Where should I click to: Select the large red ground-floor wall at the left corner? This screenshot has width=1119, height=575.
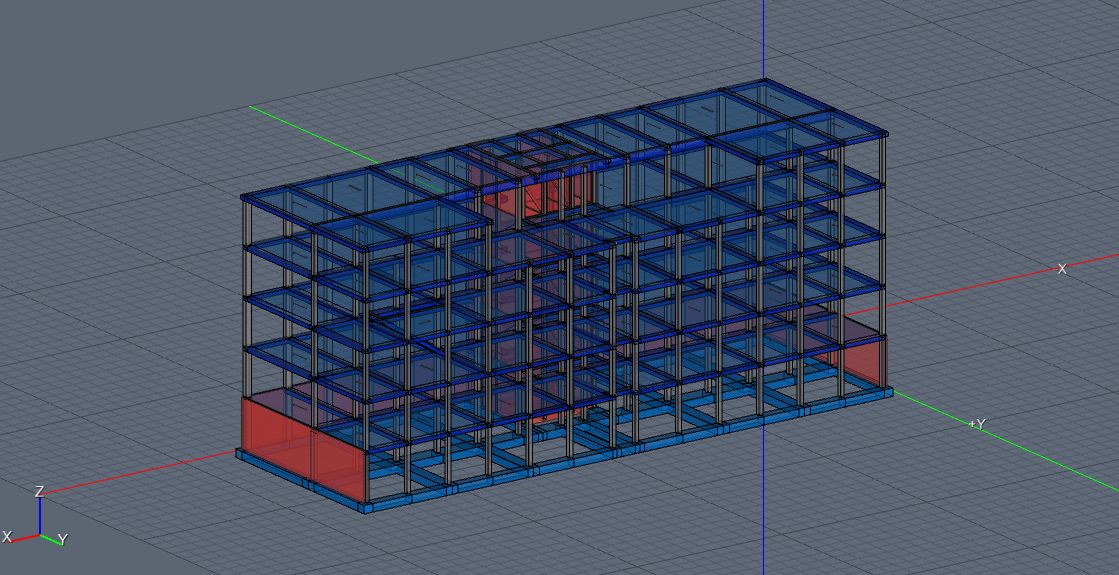[x=305, y=447]
